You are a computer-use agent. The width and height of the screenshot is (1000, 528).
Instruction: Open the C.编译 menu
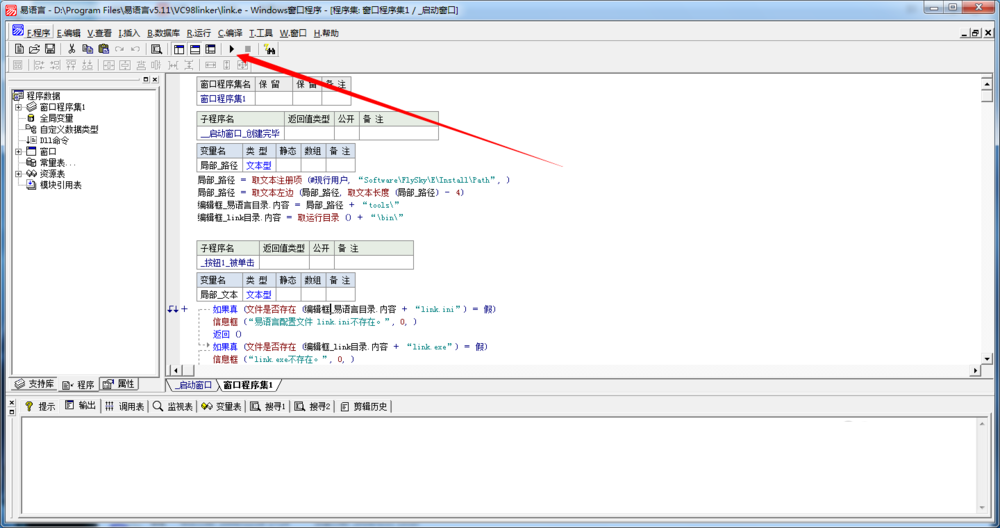pos(230,33)
